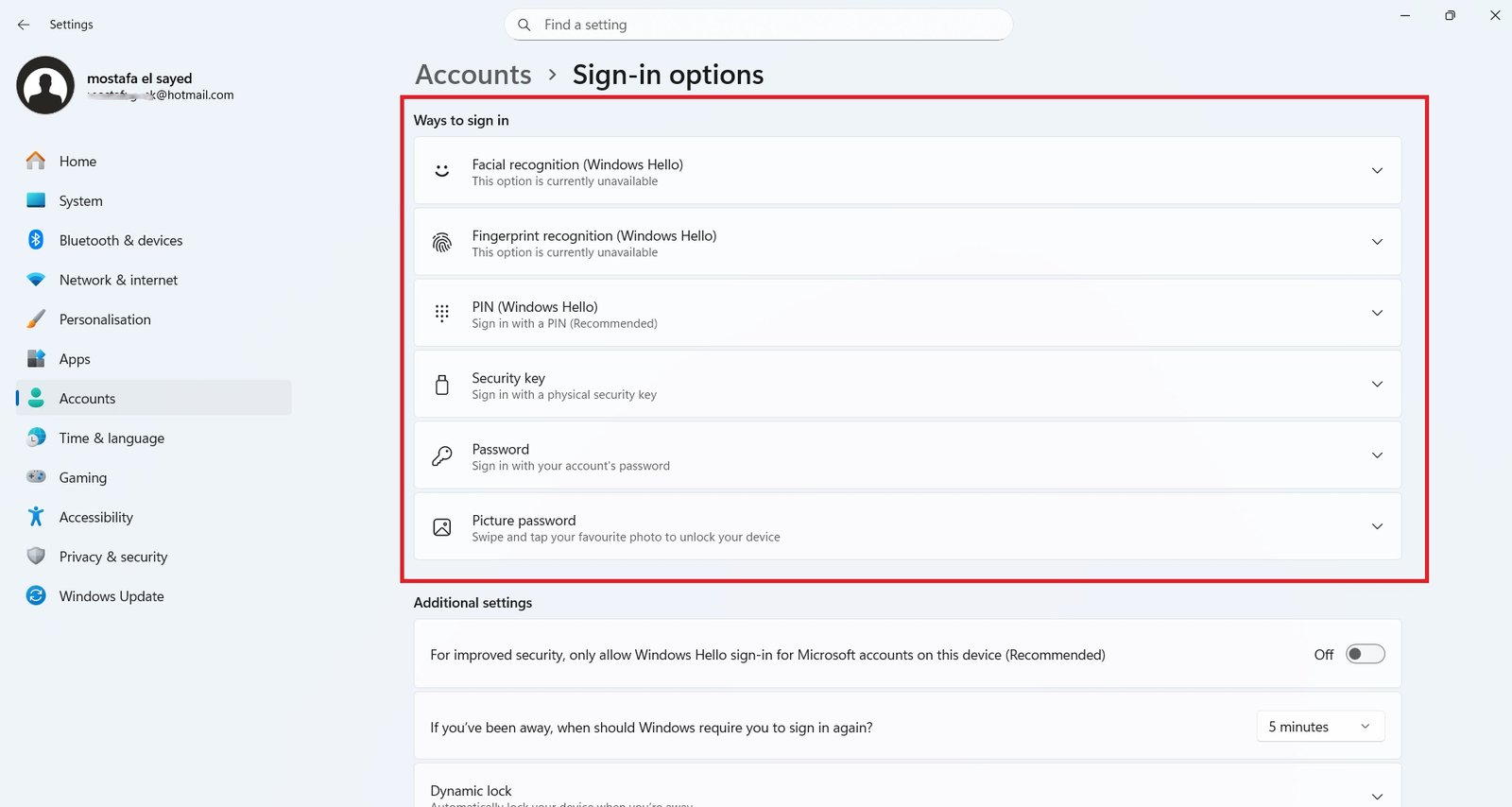Open the user profile avatar

tap(45, 85)
